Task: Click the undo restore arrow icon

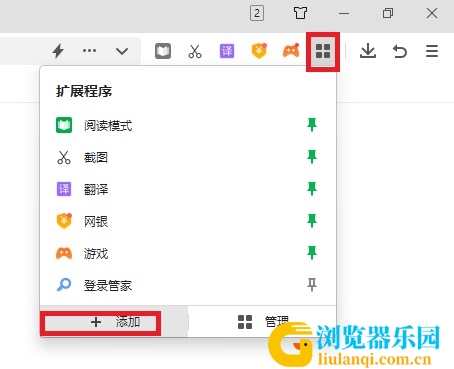Action: point(400,52)
